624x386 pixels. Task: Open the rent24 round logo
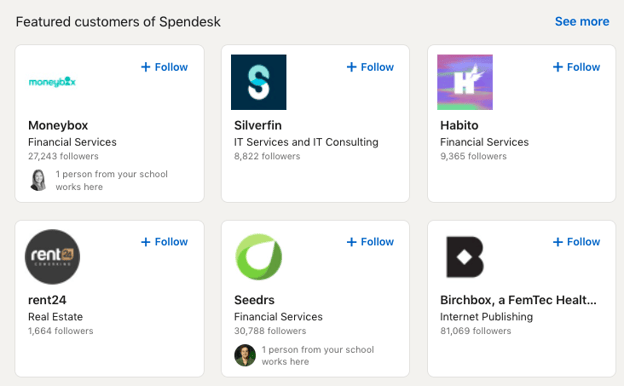[x=52, y=257]
